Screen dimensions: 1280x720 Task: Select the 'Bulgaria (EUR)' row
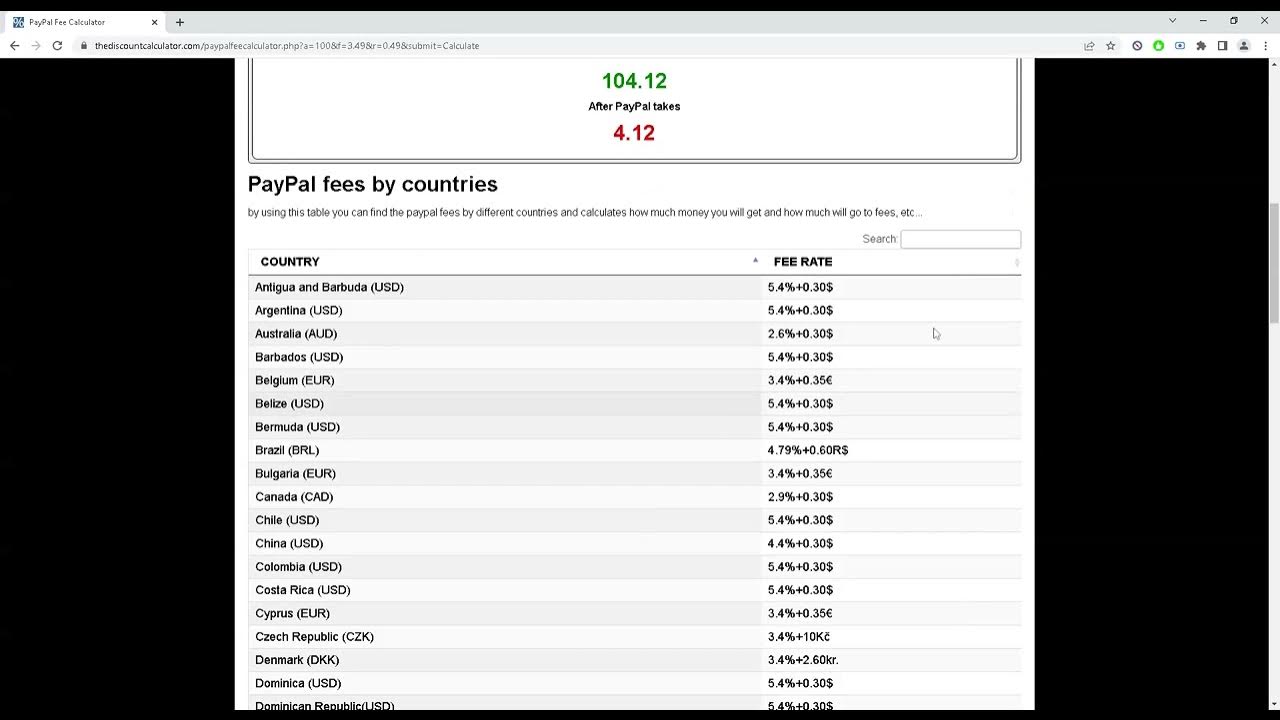[634, 474]
